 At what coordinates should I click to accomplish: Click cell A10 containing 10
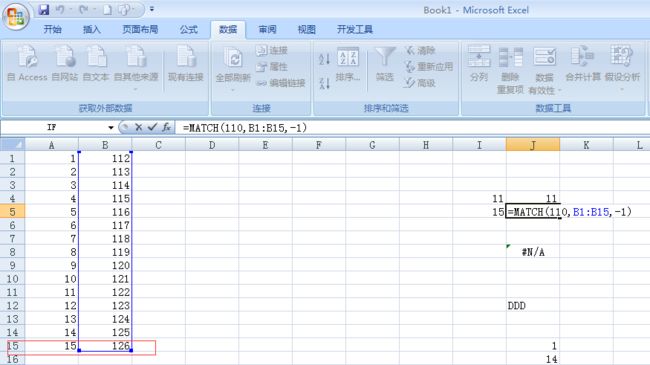click(x=51, y=279)
